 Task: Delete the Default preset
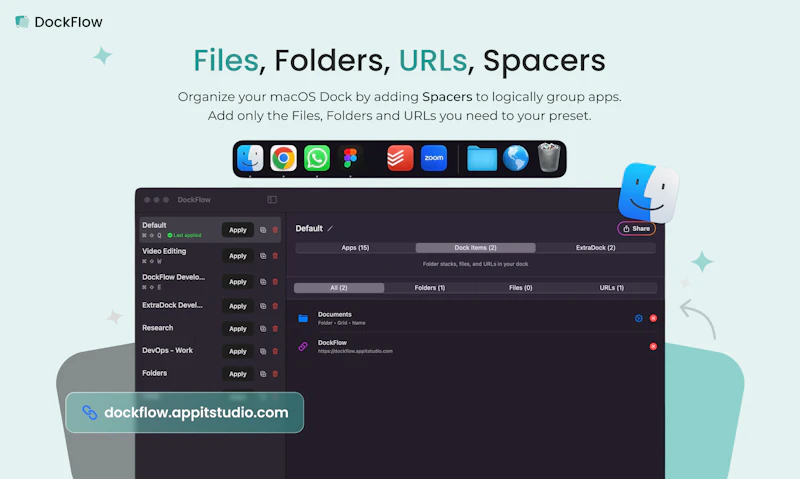click(x=276, y=230)
